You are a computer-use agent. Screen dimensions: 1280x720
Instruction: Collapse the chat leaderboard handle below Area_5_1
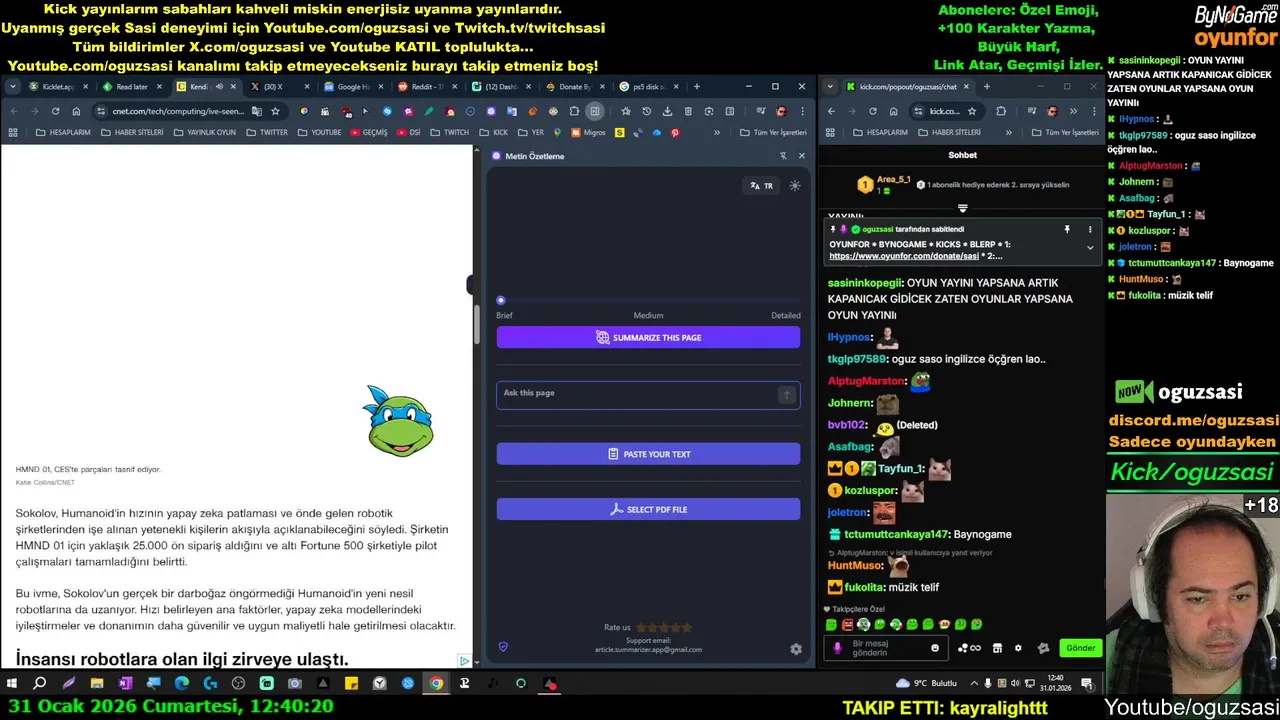click(x=962, y=208)
